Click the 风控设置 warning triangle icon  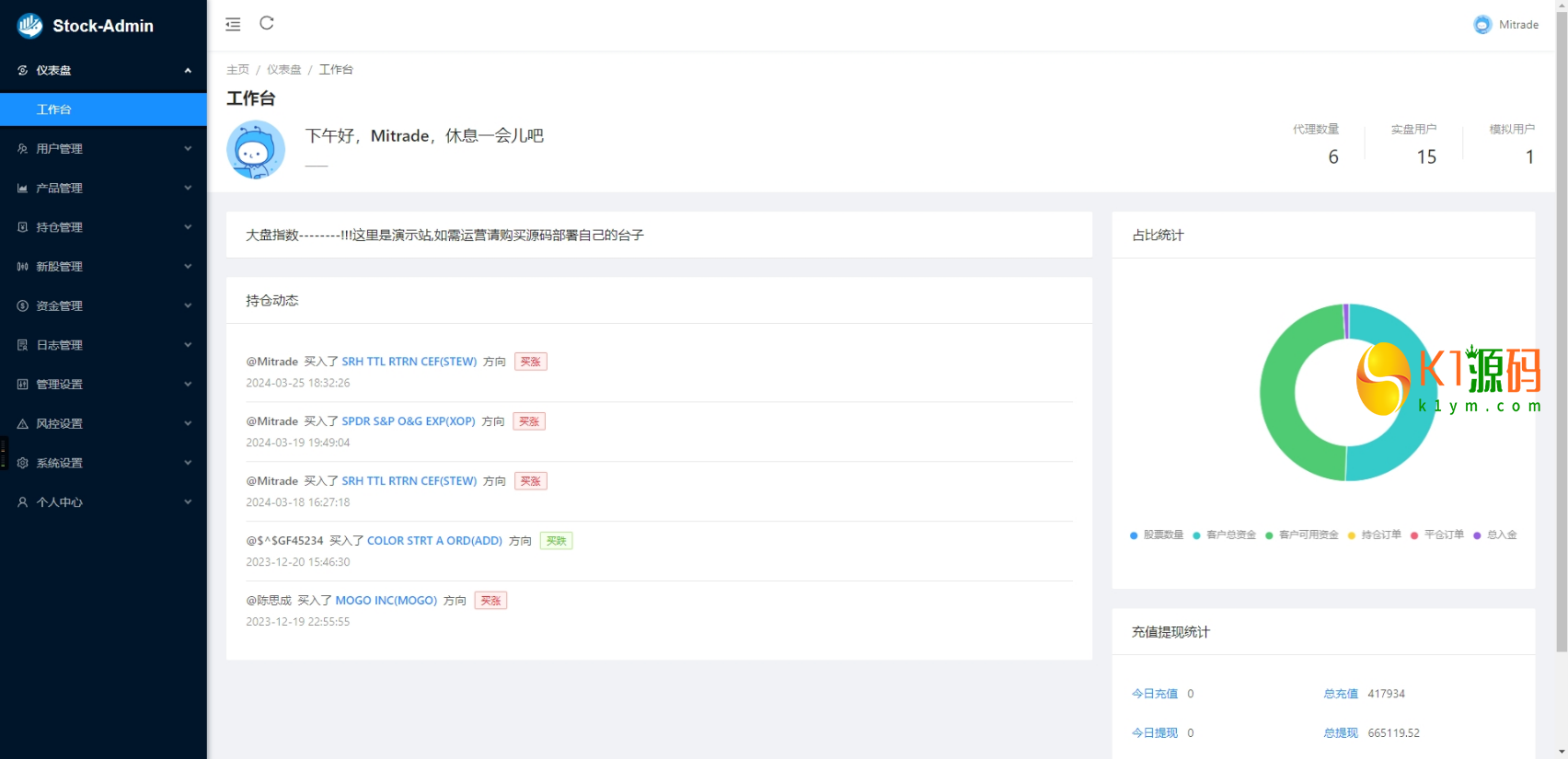[x=22, y=424]
